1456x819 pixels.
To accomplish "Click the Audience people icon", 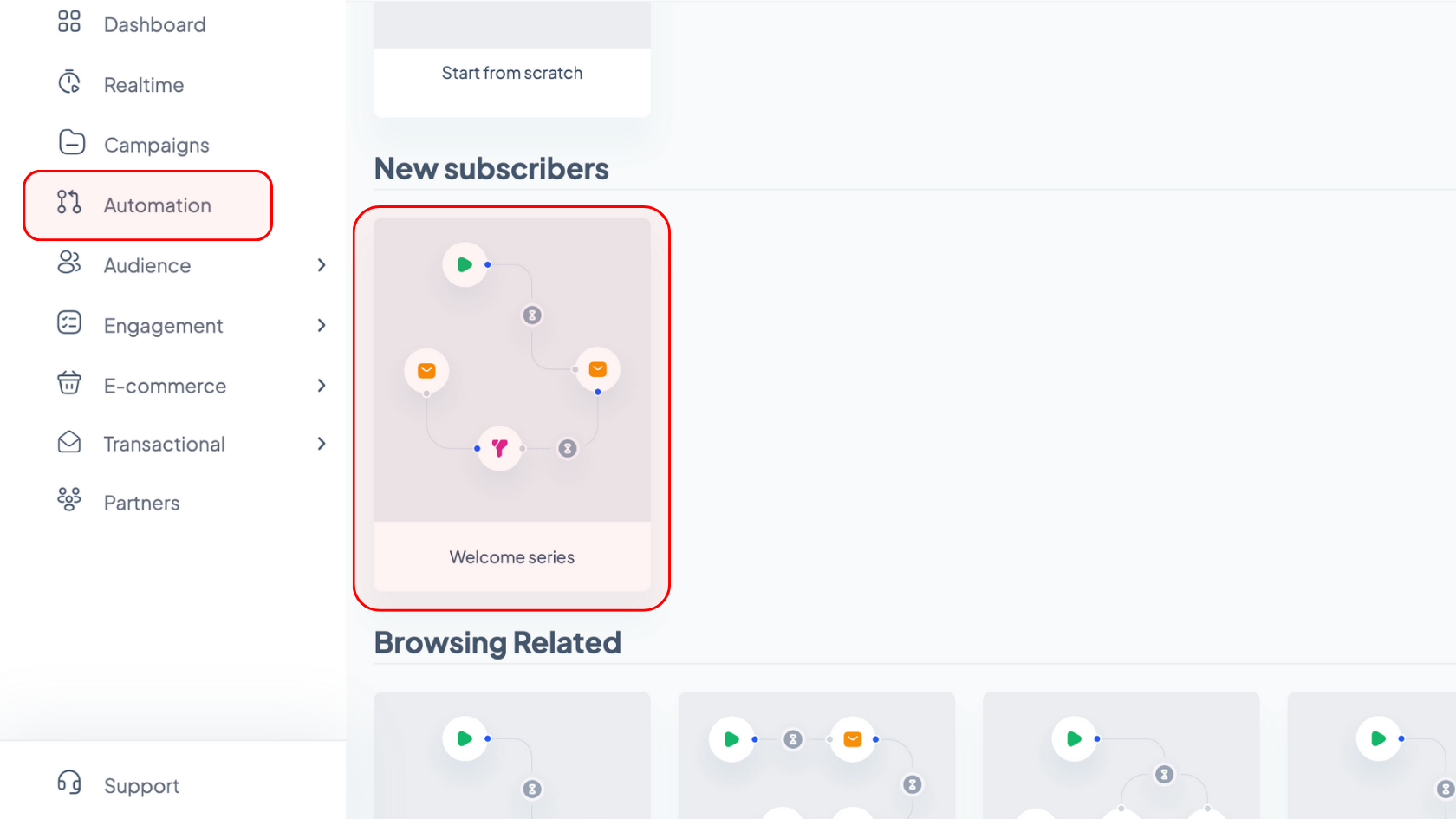I will point(69,263).
